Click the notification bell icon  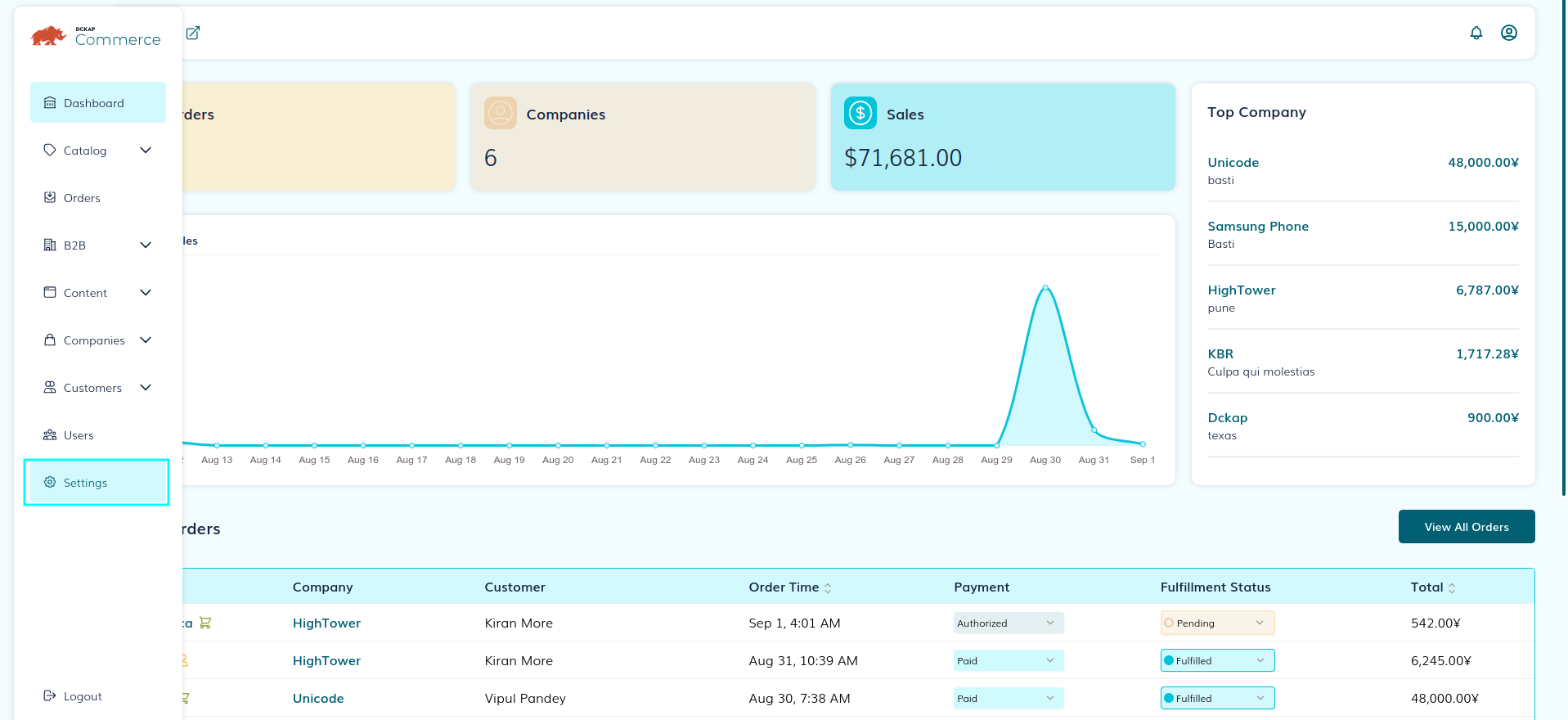coord(1476,33)
